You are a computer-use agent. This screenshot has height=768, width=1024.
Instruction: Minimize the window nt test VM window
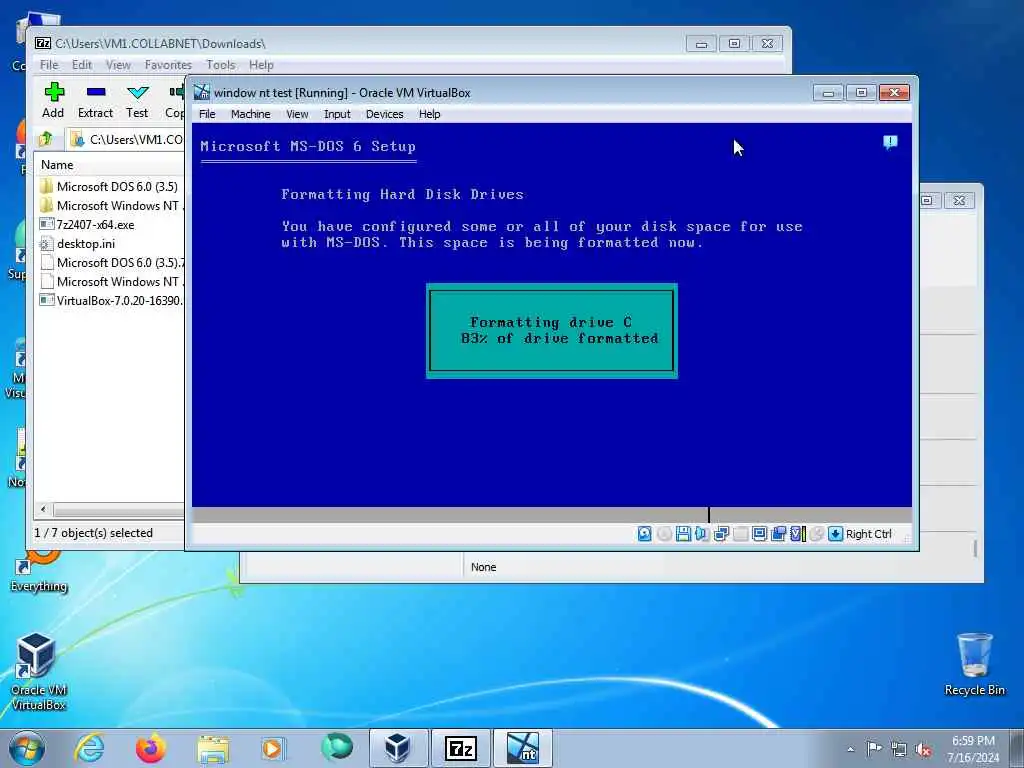point(828,93)
